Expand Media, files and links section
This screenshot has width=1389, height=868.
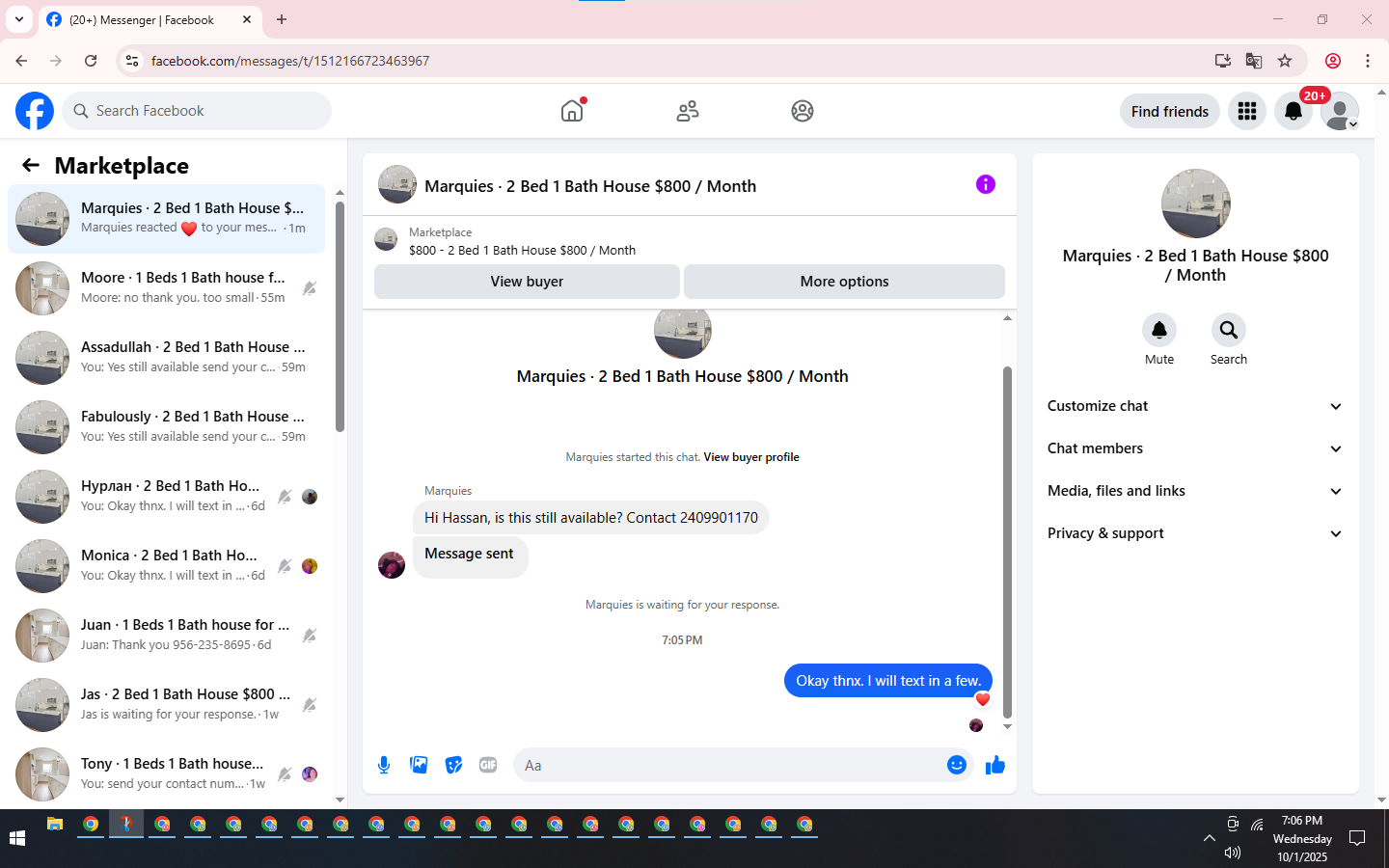click(x=1195, y=491)
